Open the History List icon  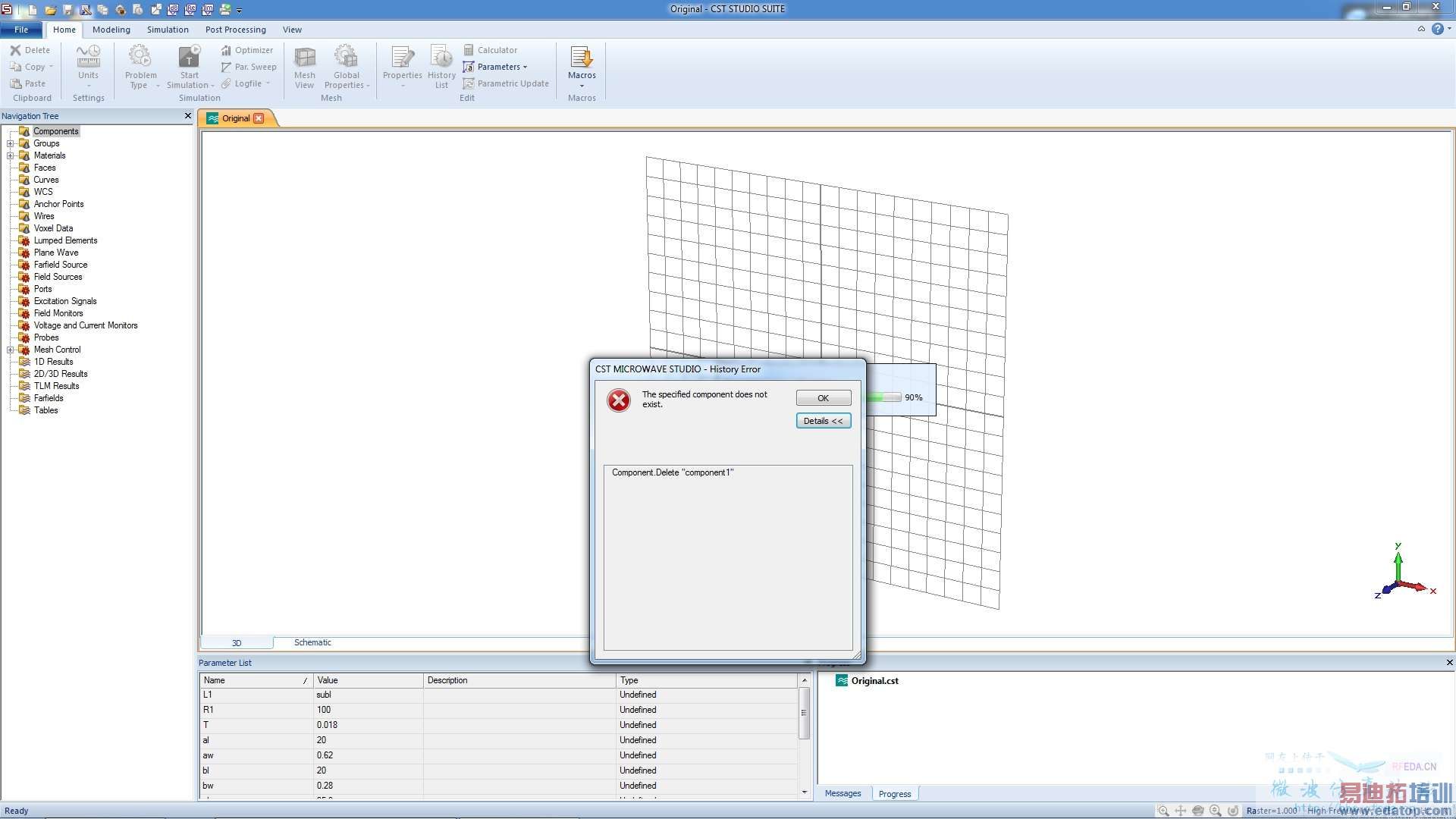click(x=441, y=56)
